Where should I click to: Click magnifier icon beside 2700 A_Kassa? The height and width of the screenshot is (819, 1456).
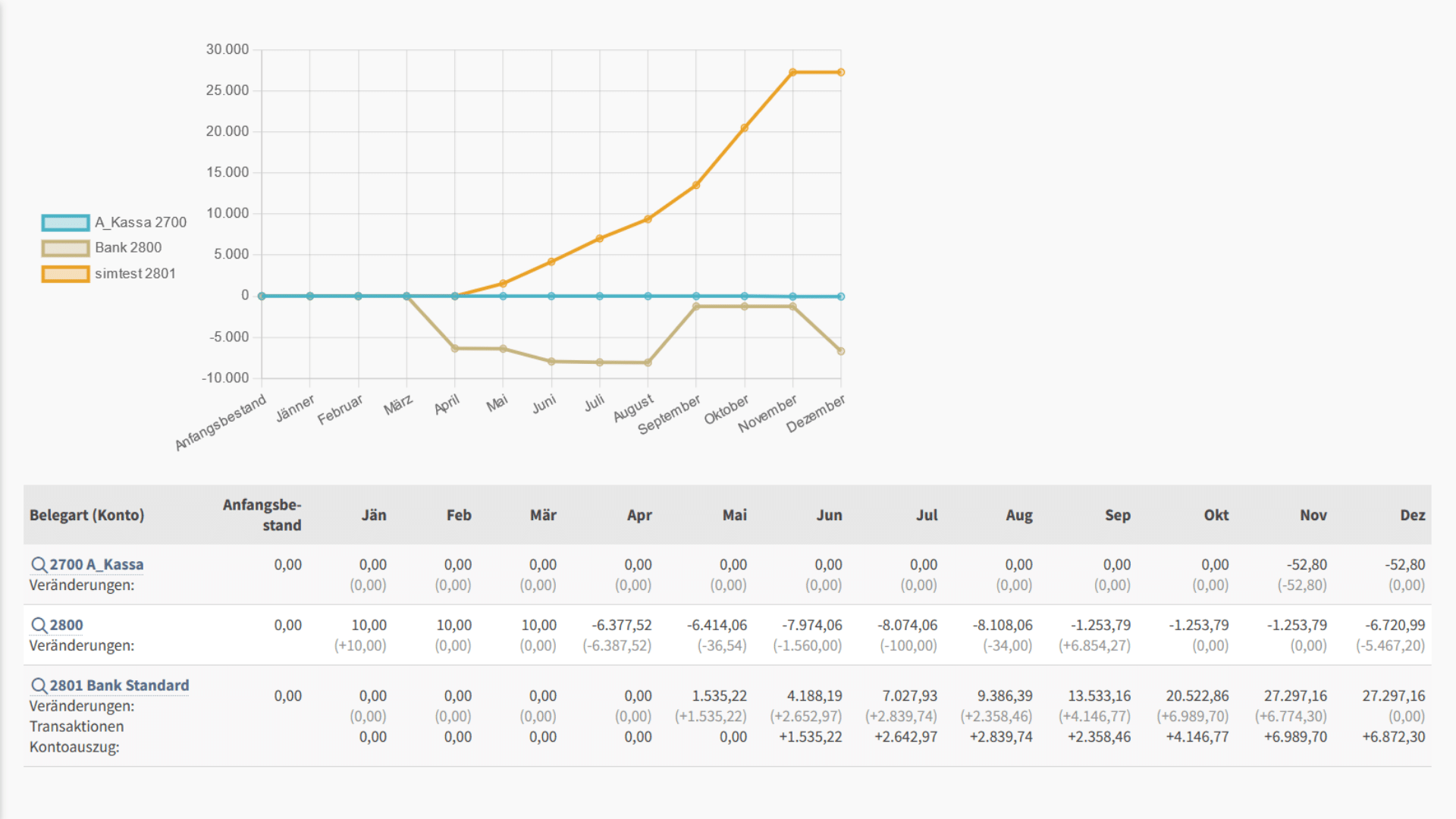click(x=39, y=565)
